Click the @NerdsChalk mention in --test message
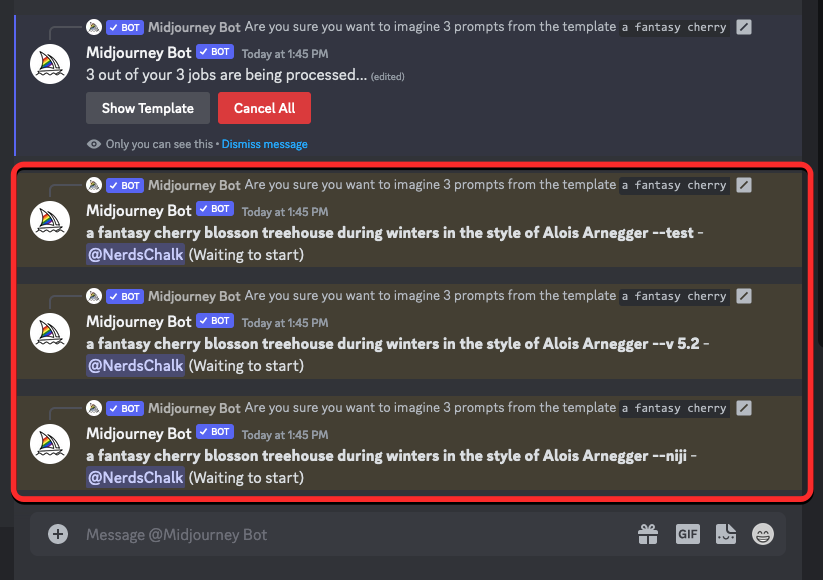This screenshot has height=580, width=823. [135, 254]
